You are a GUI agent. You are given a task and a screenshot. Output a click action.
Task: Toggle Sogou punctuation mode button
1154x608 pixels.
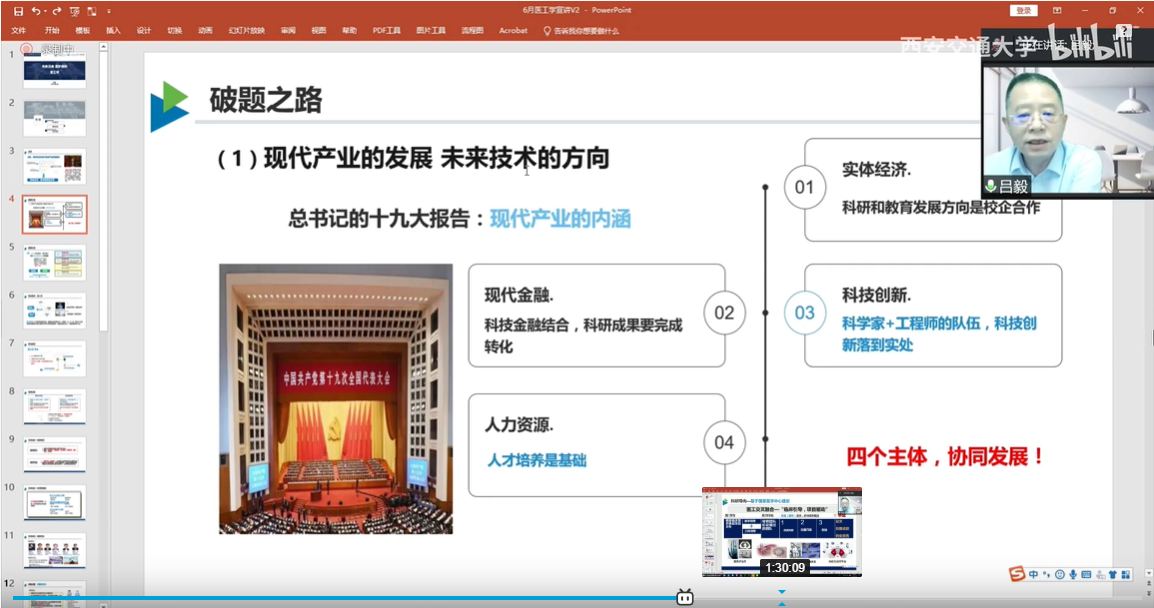[1046, 574]
